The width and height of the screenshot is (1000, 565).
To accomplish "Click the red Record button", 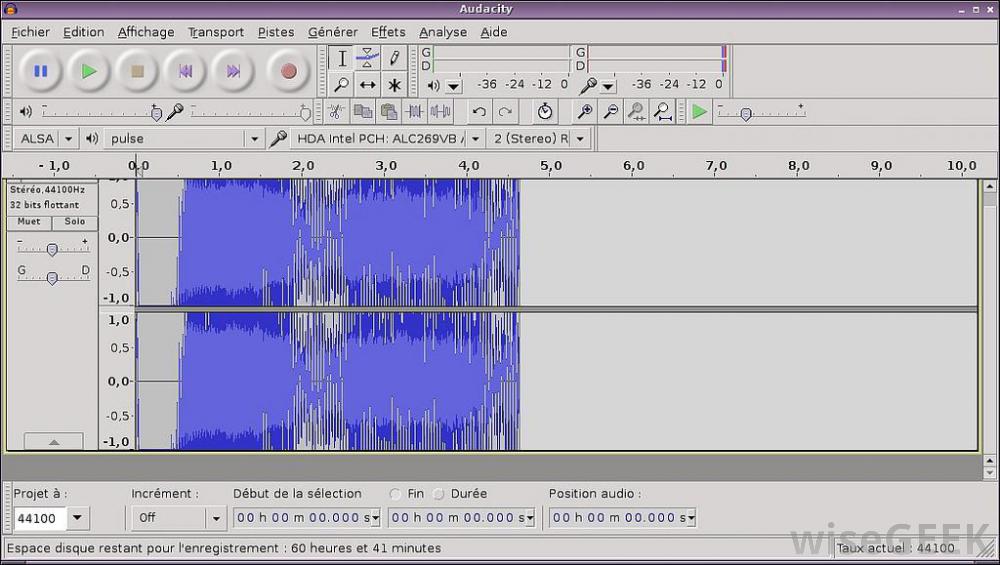I will point(289,71).
